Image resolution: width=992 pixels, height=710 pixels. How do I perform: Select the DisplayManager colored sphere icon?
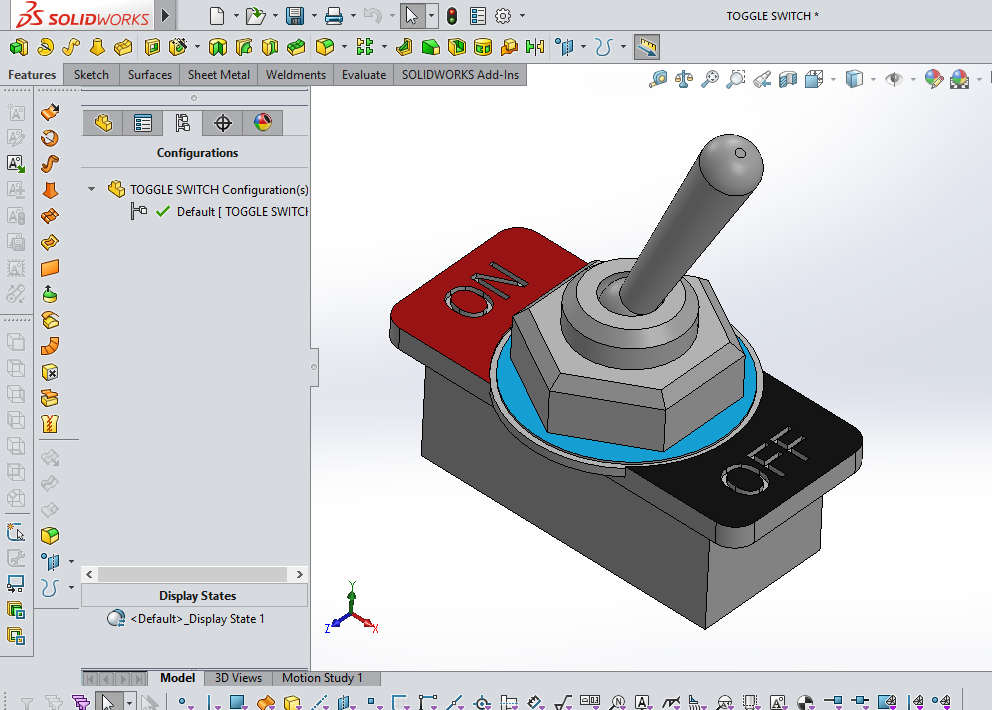263,122
